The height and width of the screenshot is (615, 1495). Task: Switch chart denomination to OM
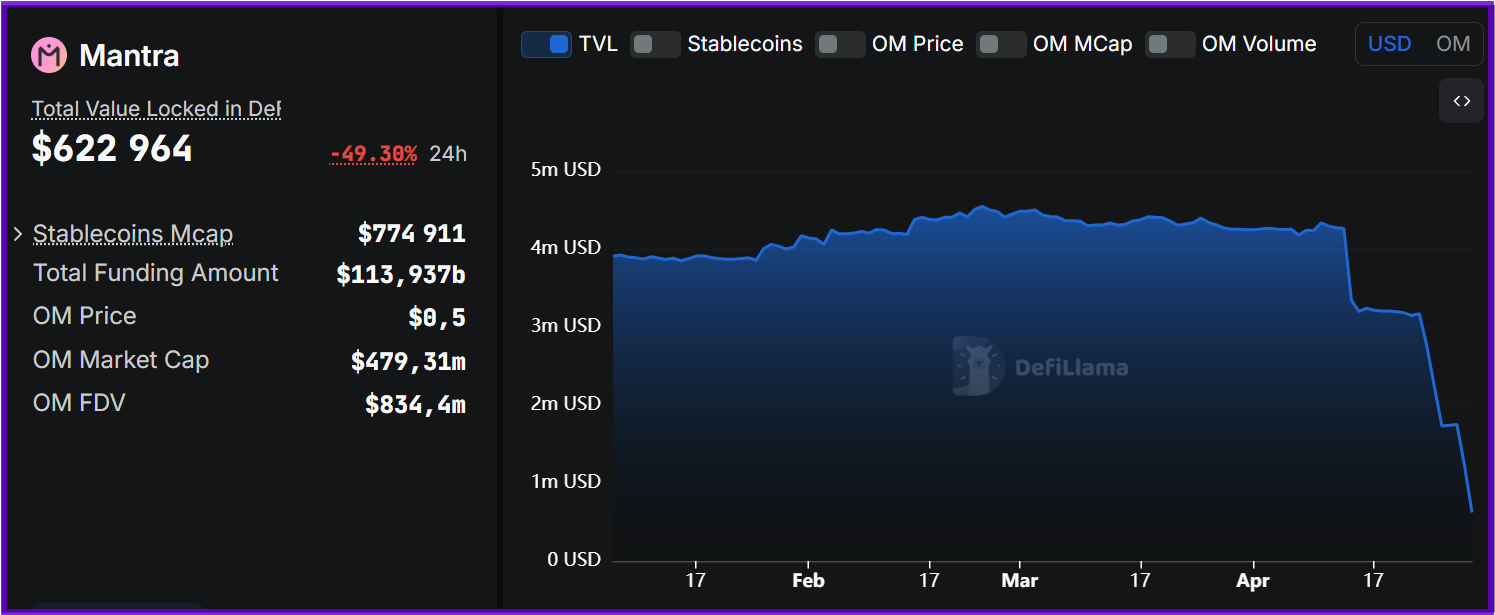(1453, 44)
